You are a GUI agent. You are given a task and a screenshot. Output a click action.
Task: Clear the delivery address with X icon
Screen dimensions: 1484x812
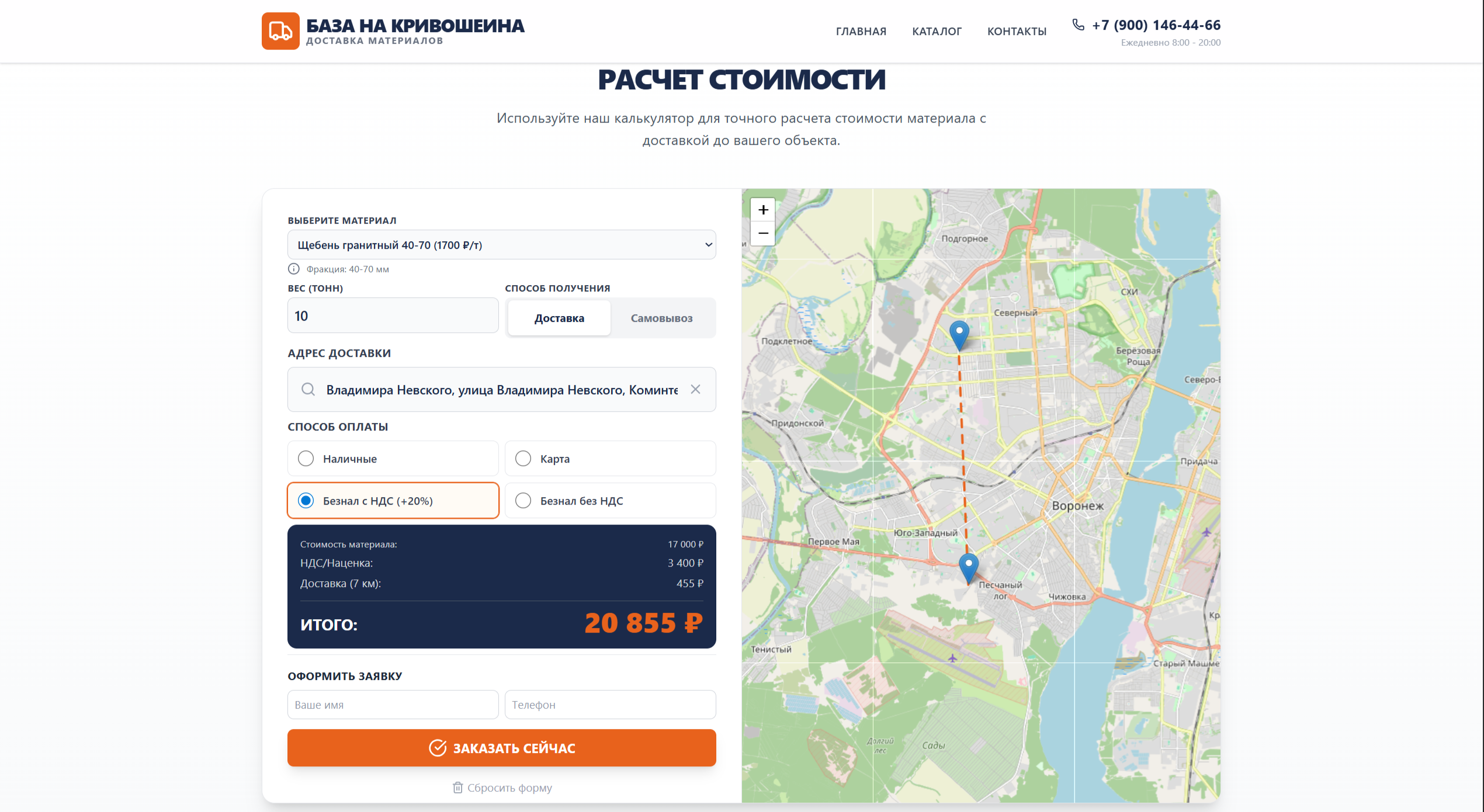[695, 389]
